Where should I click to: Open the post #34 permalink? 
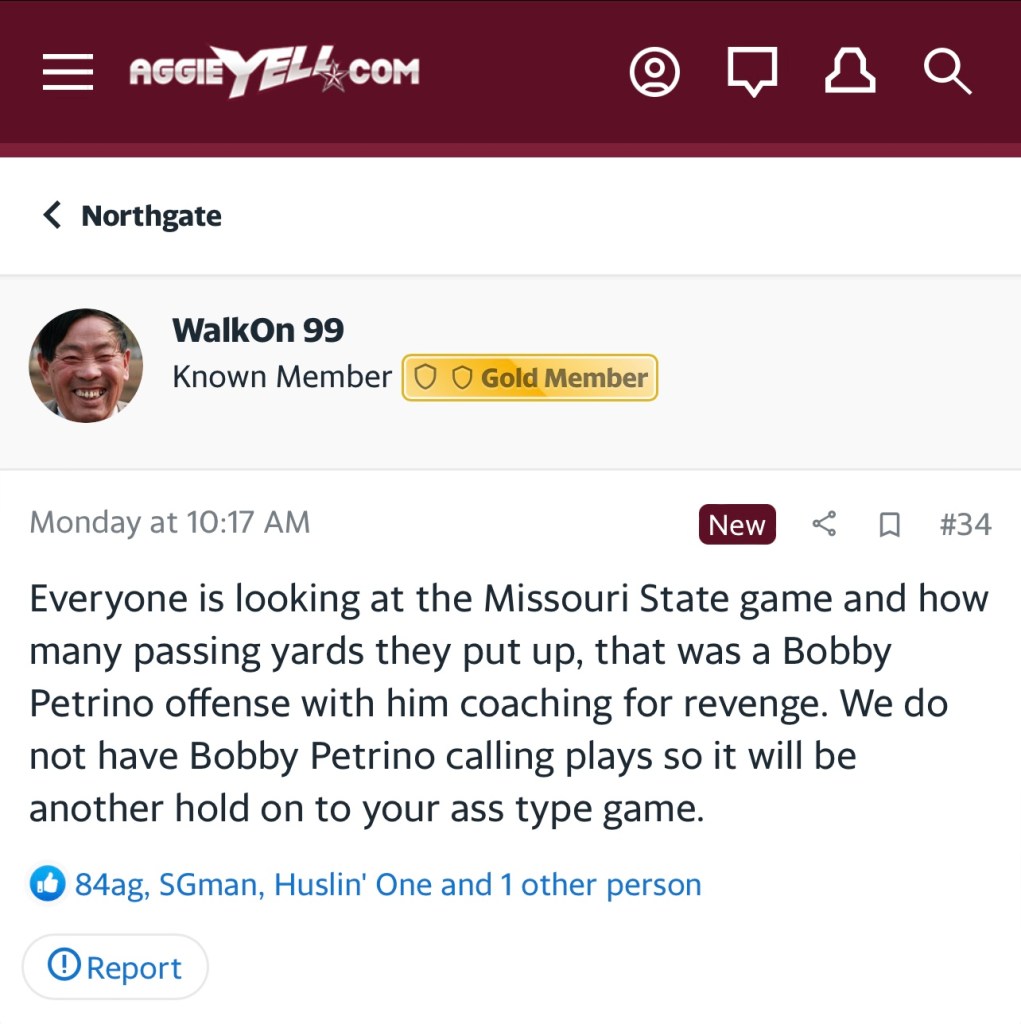click(965, 524)
